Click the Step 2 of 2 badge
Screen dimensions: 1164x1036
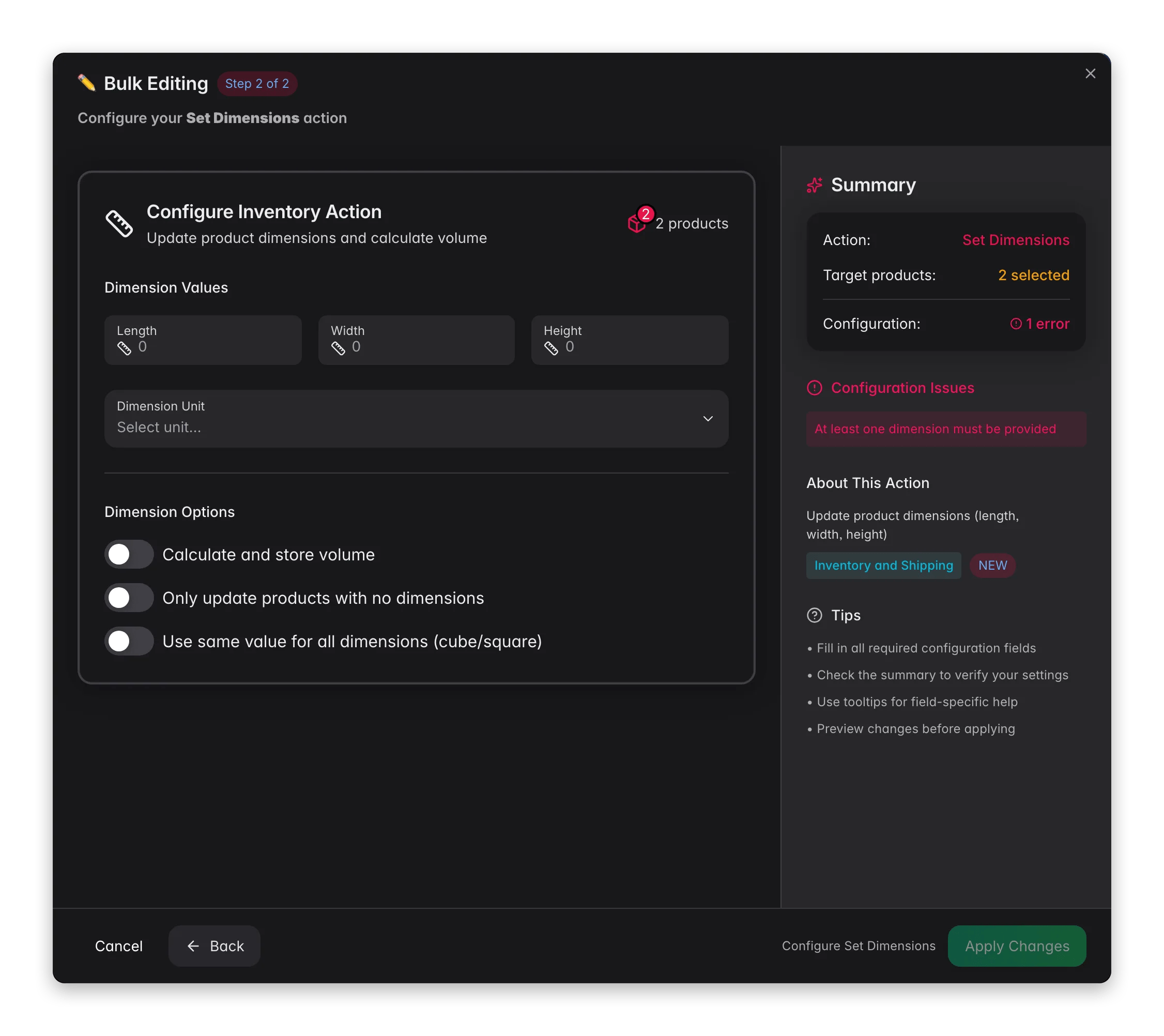pos(257,84)
